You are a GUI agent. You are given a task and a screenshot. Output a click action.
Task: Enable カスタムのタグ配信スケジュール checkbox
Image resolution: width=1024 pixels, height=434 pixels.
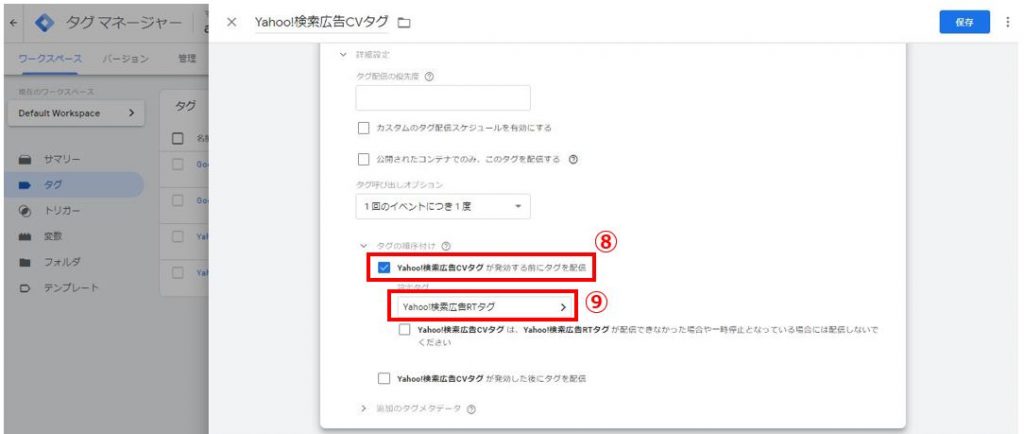pyautogui.click(x=364, y=128)
